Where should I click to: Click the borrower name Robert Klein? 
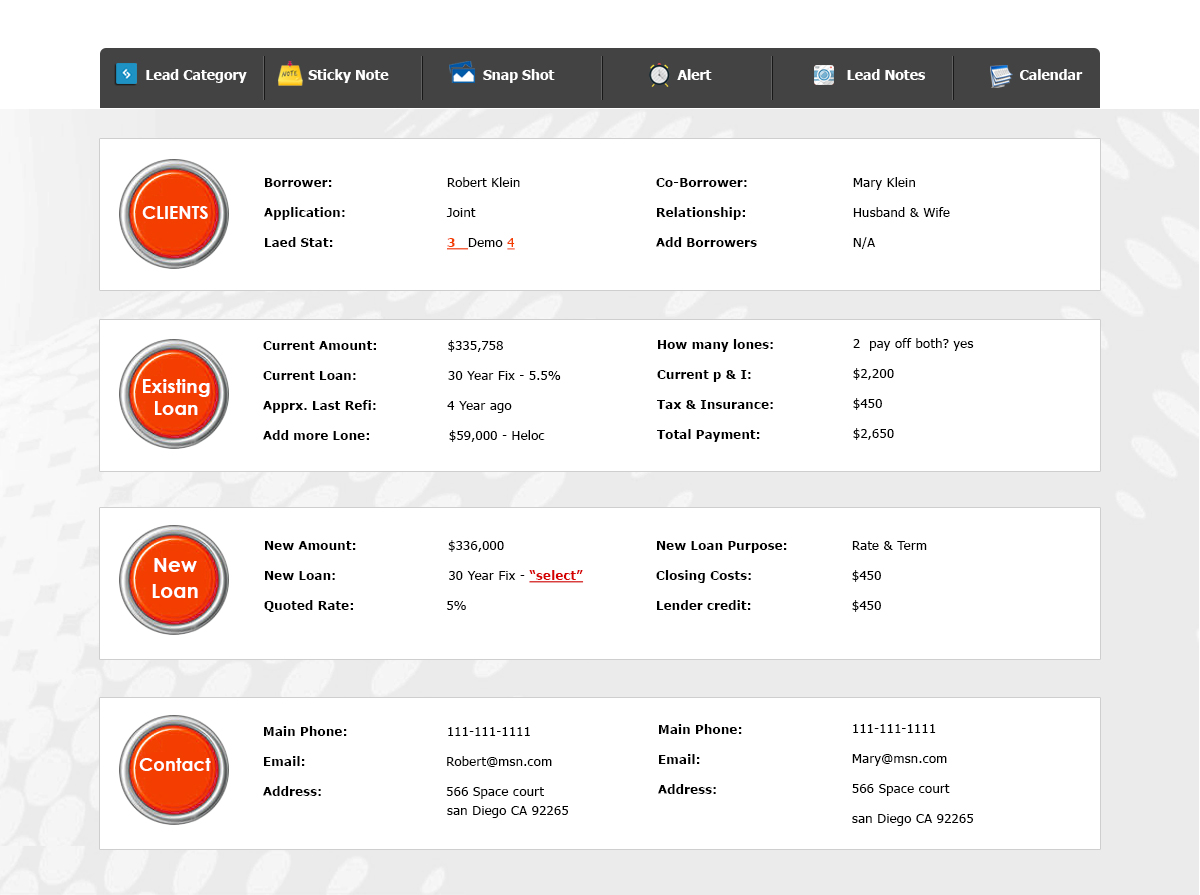pos(483,183)
